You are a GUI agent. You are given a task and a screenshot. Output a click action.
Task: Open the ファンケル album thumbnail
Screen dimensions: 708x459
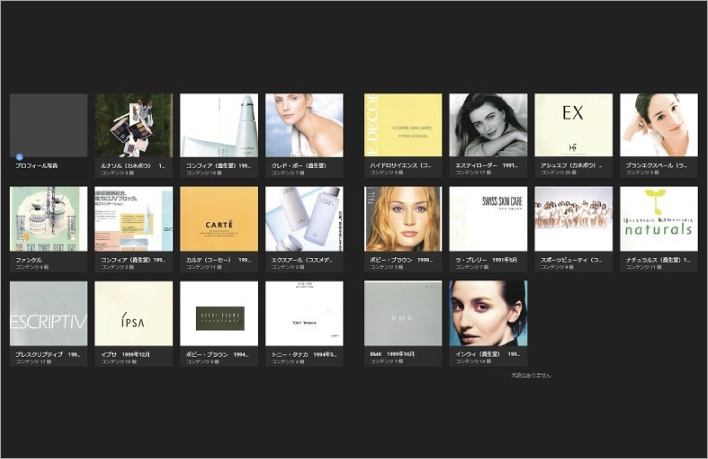click(49, 219)
